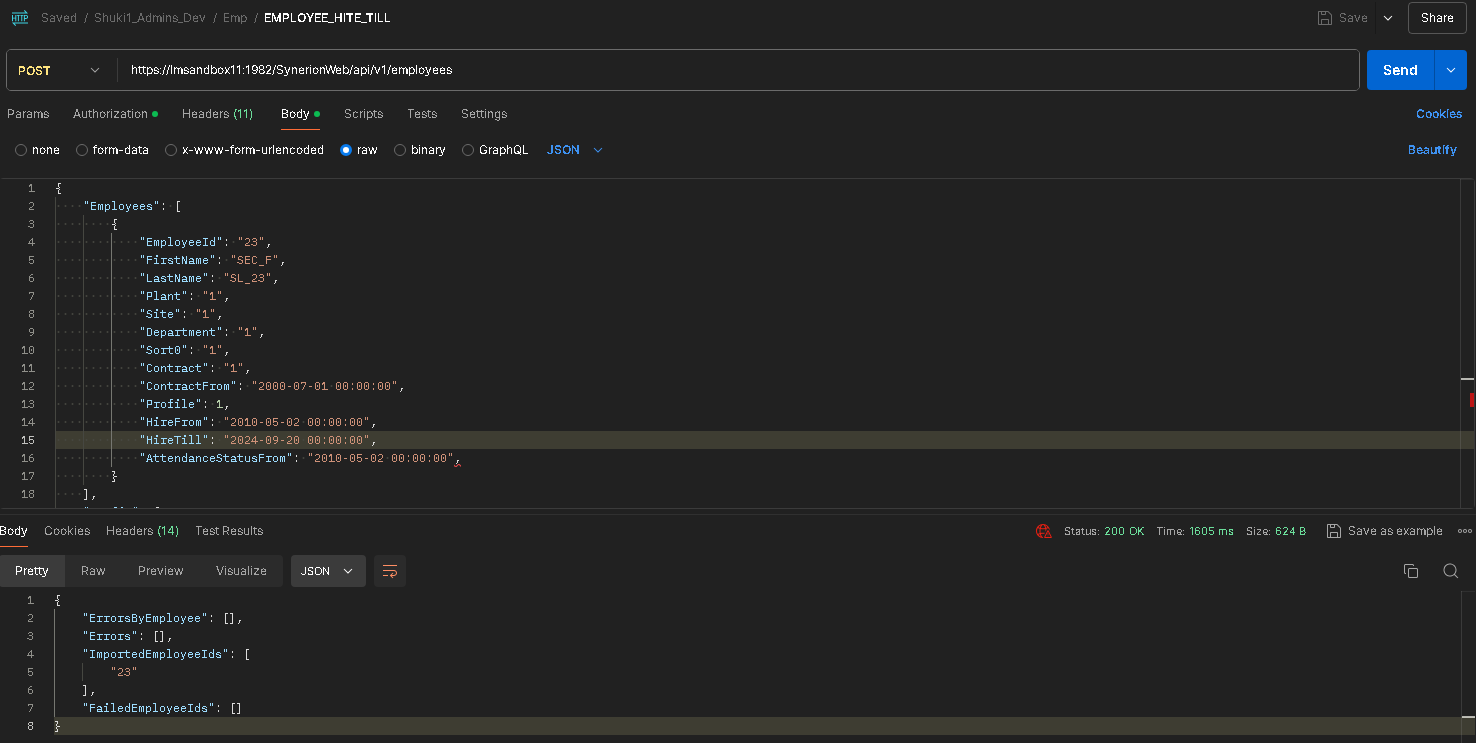
Task: Click the Save floppy disk icon
Action: click(1325, 18)
